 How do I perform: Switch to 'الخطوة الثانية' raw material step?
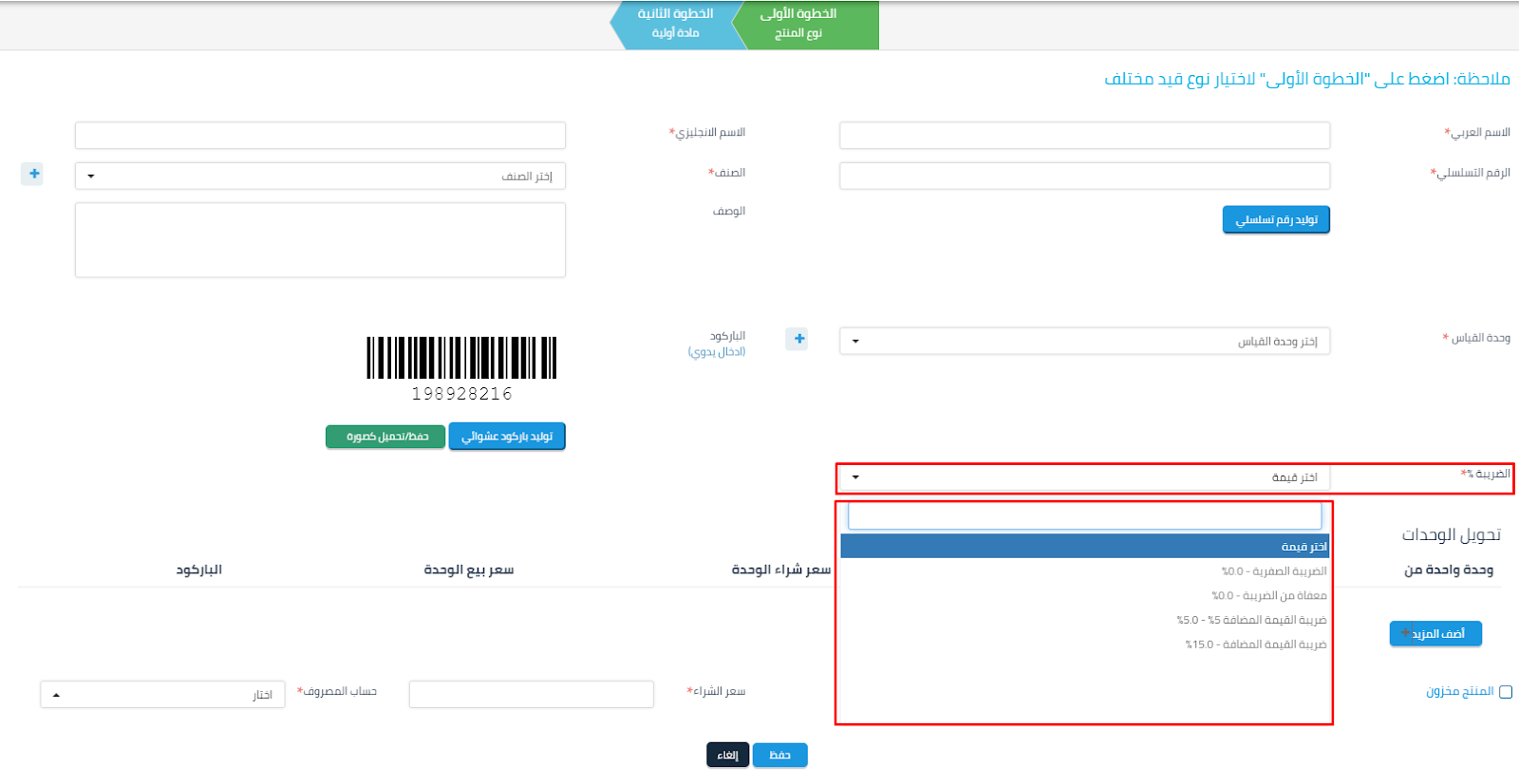[676, 25]
